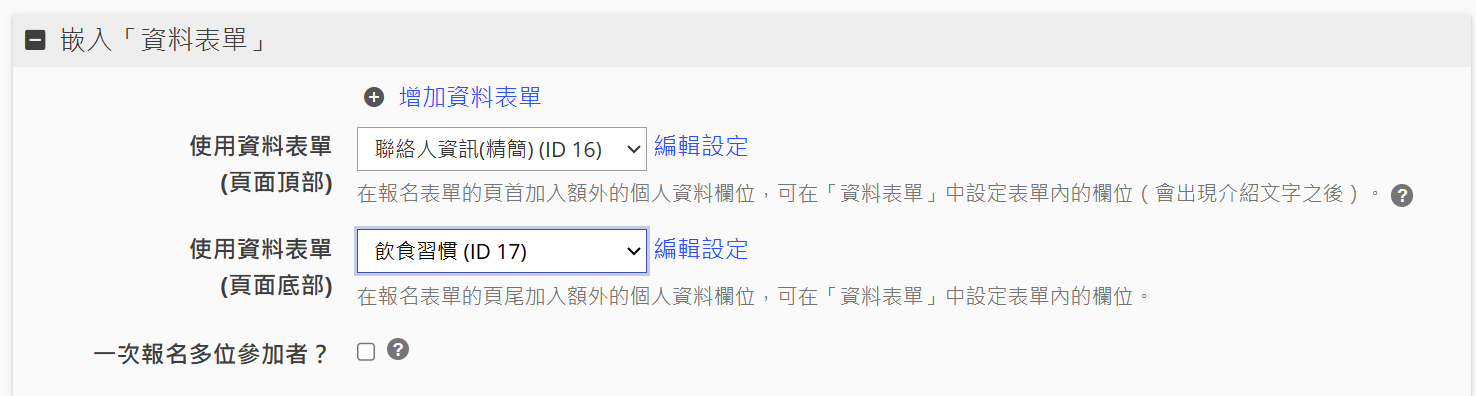
Task: Click description text starting 在報名表單的頁首加入
Action: click(870, 194)
